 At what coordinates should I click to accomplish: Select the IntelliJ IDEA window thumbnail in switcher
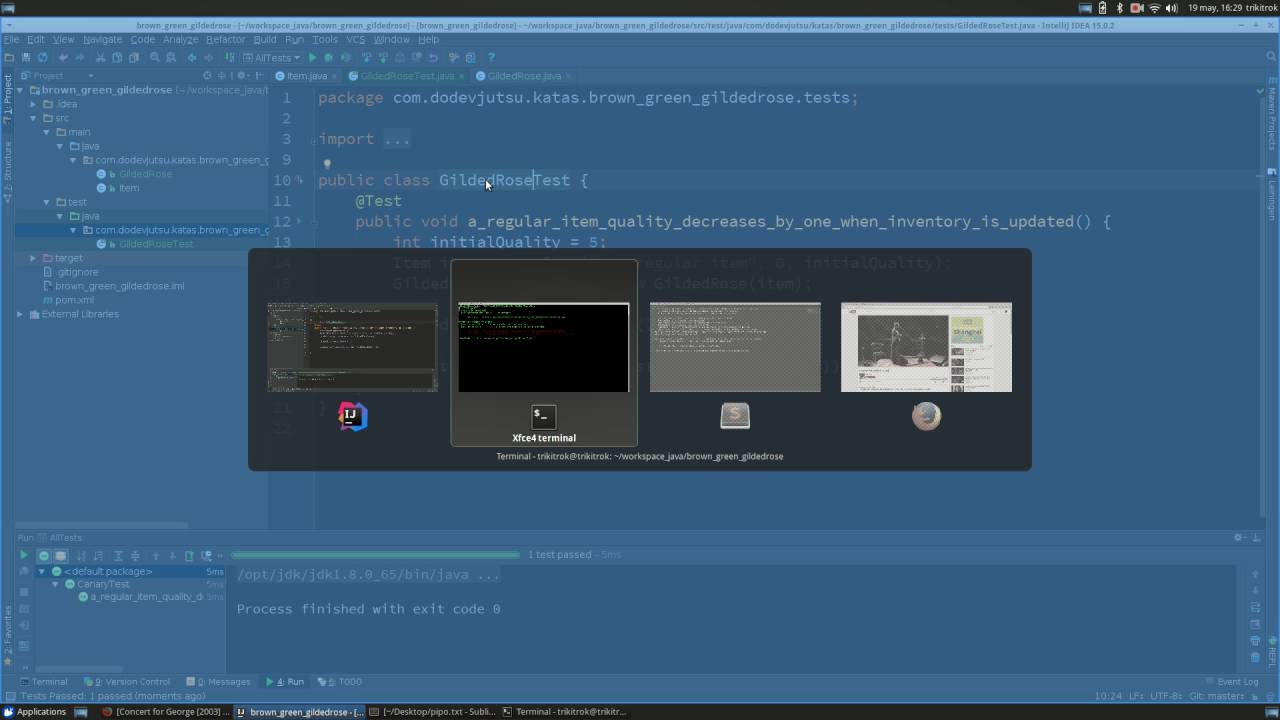[x=352, y=347]
